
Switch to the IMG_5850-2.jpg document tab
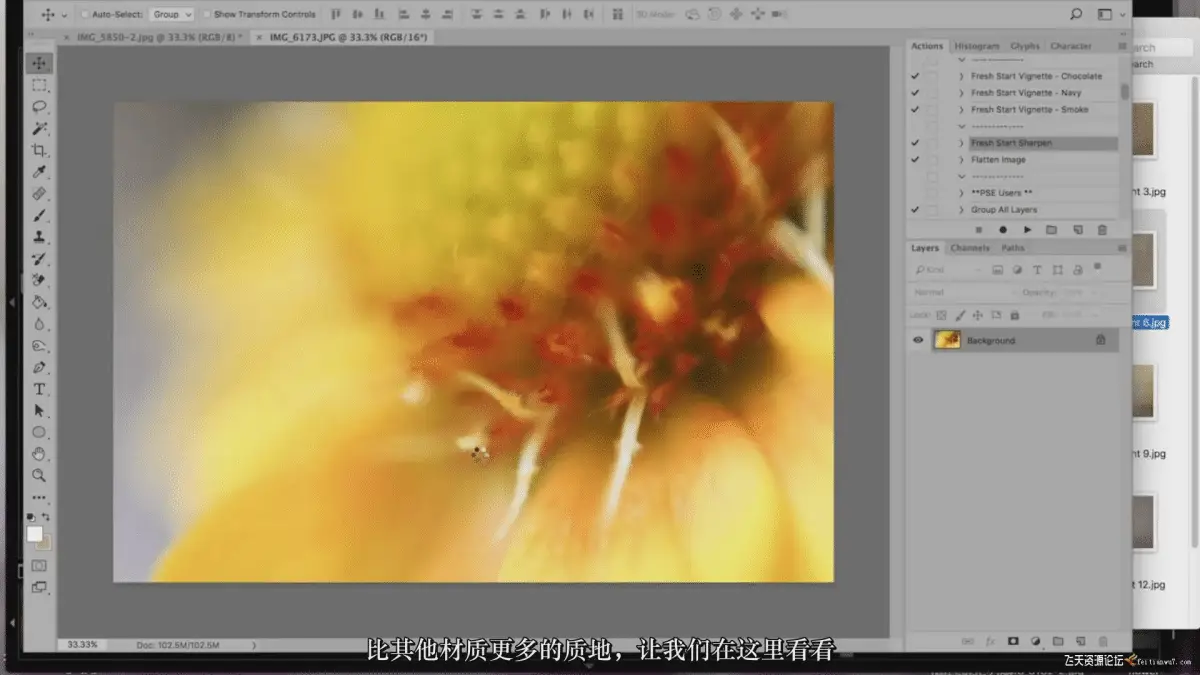click(158, 36)
